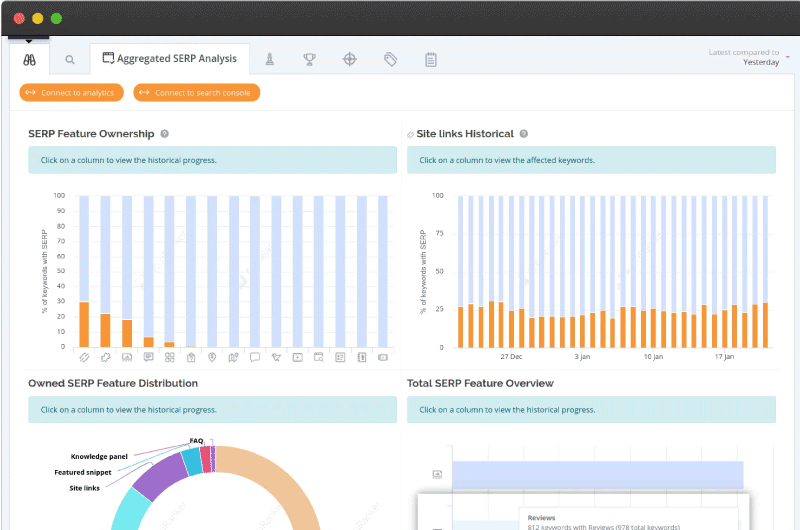This screenshot has width=800, height=530.
Task: Click the Owned SERP Feature Distribution heading
Action: point(113,383)
